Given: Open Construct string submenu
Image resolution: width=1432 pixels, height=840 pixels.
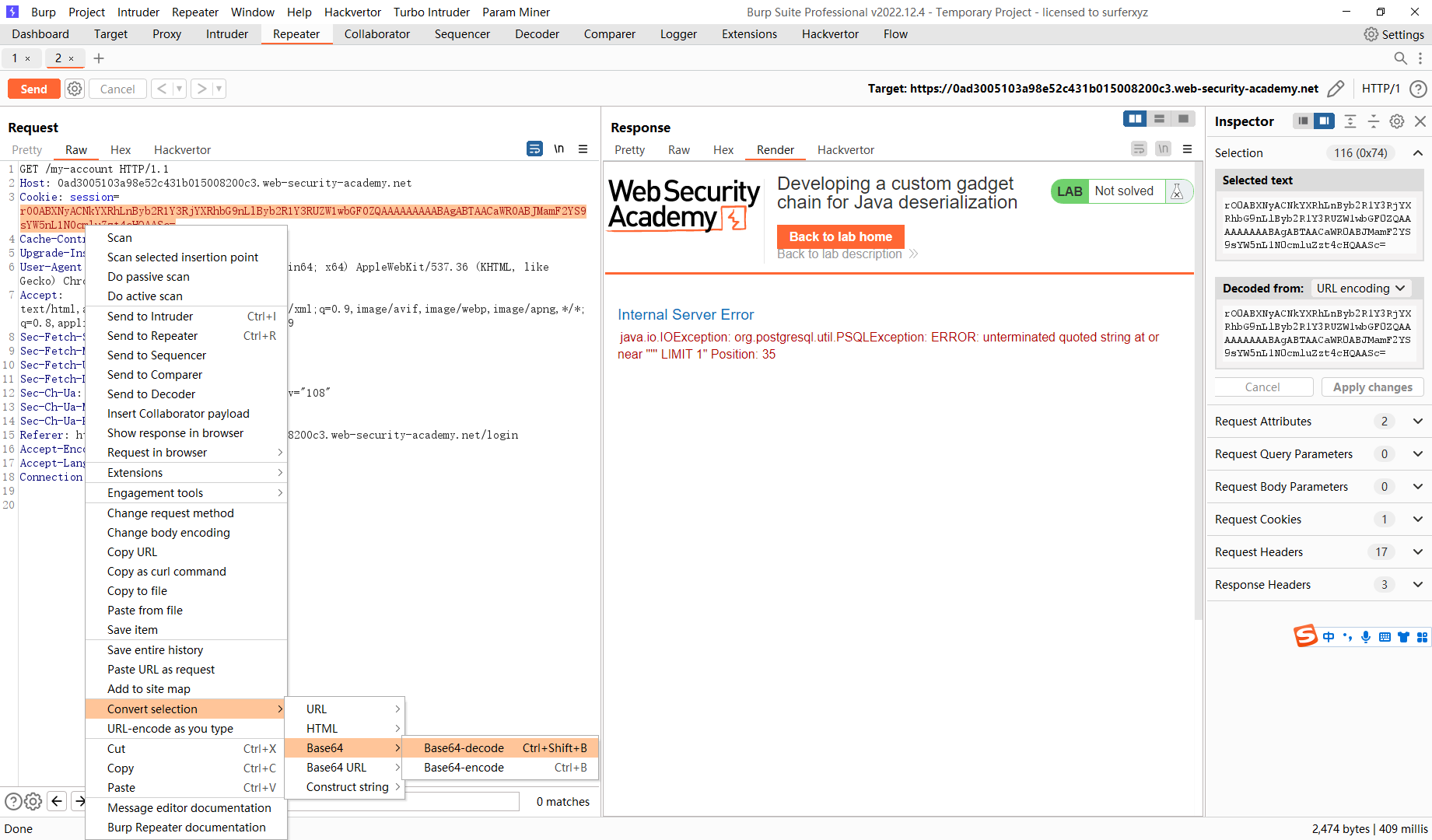Looking at the screenshot, I should pyautogui.click(x=345, y=787).
